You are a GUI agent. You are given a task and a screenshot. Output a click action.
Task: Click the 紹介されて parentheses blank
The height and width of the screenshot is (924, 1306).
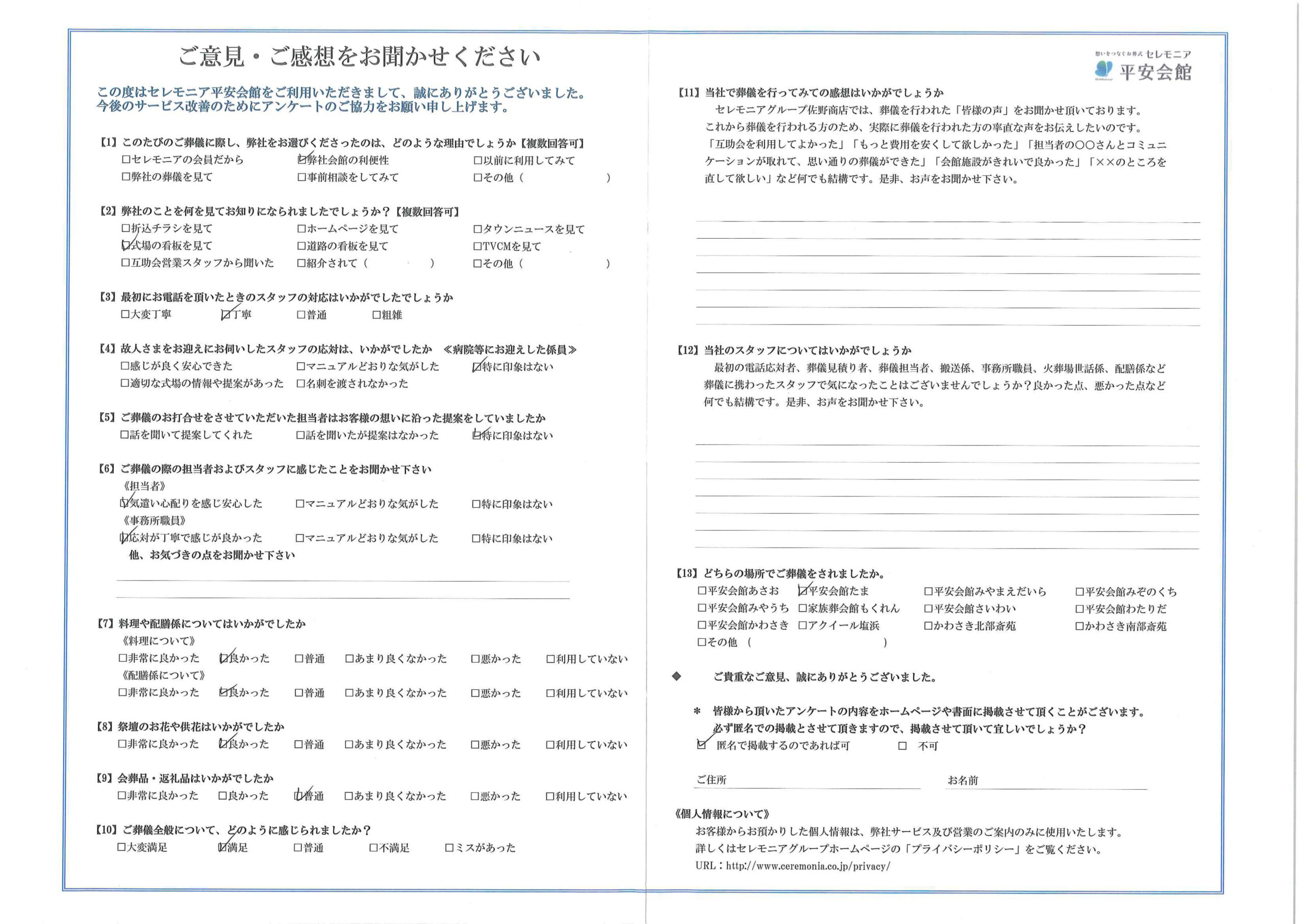400,263
